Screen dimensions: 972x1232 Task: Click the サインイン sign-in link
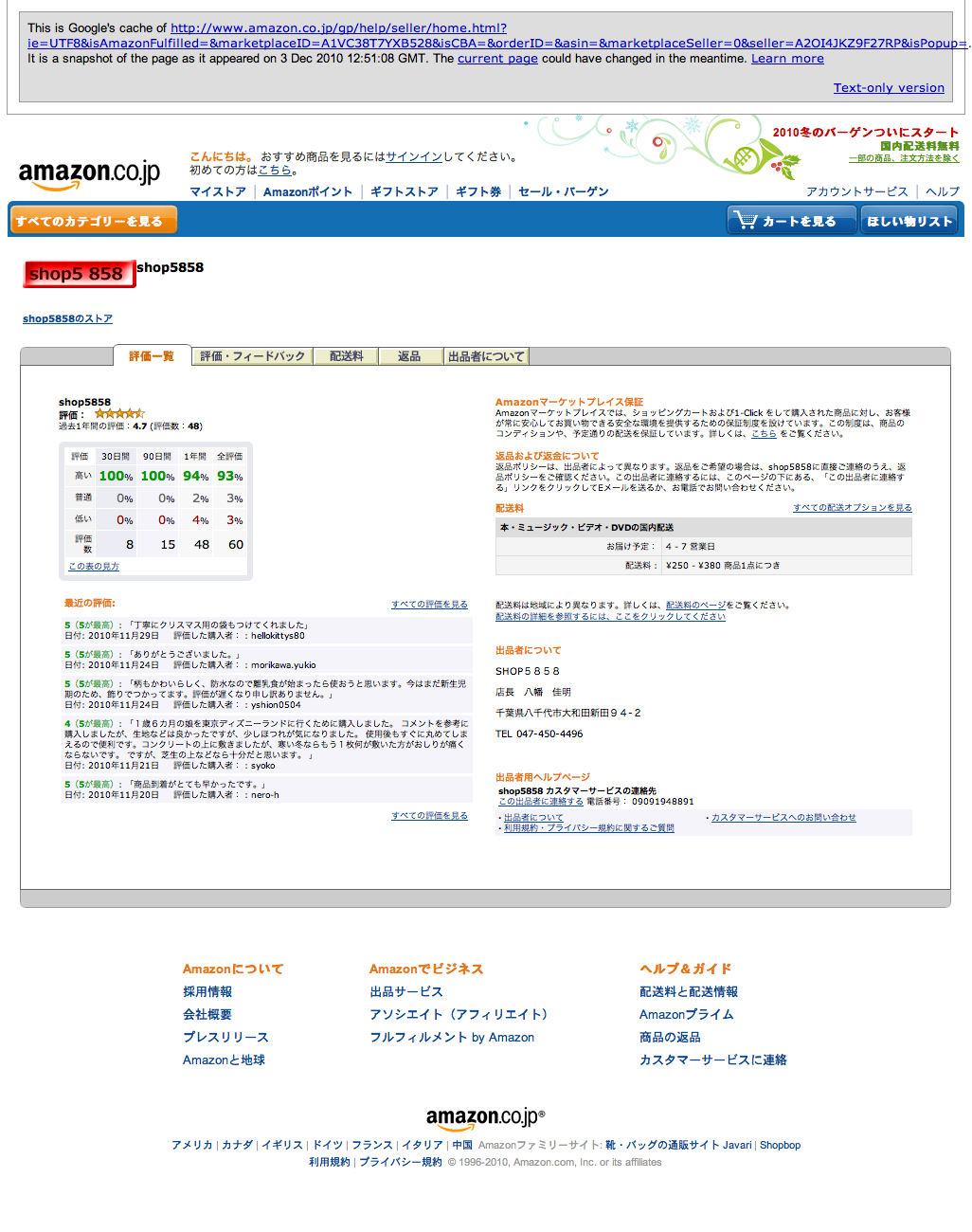pyautogui.click(x=414, y=156)
